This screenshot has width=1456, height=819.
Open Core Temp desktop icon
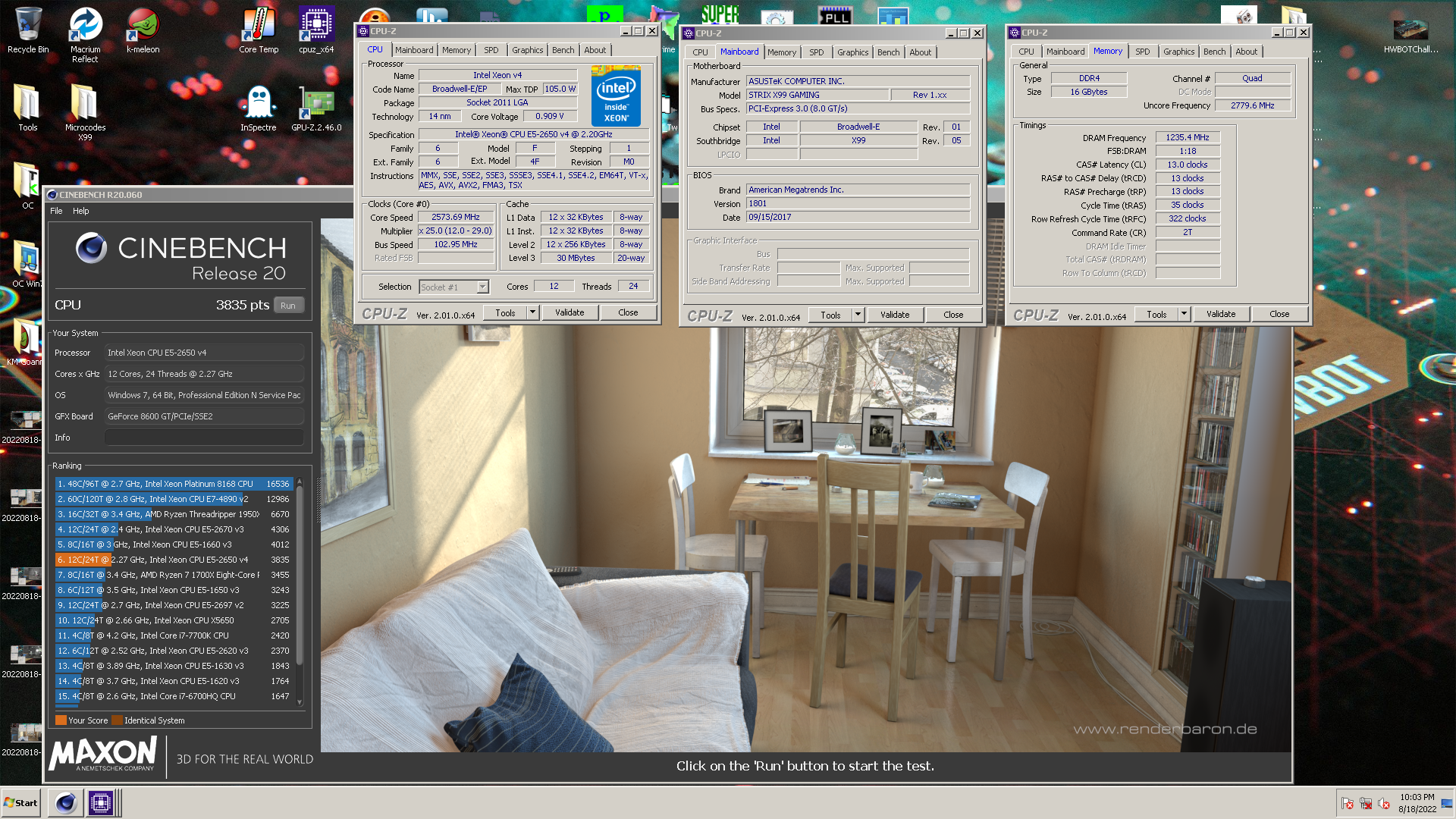pos(259,30)
